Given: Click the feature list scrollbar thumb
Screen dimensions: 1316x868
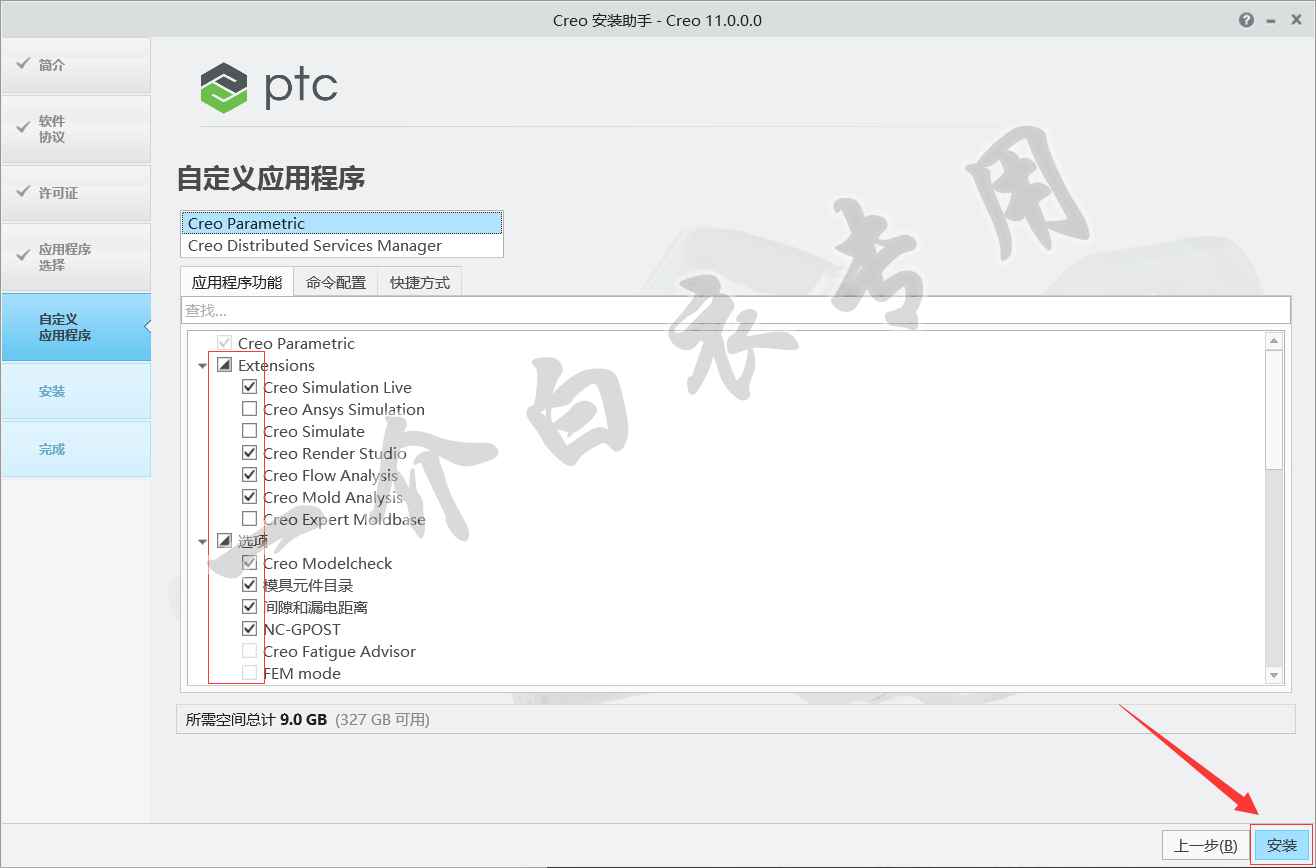Looking at the screenshot, I should tap(1274, 409).
